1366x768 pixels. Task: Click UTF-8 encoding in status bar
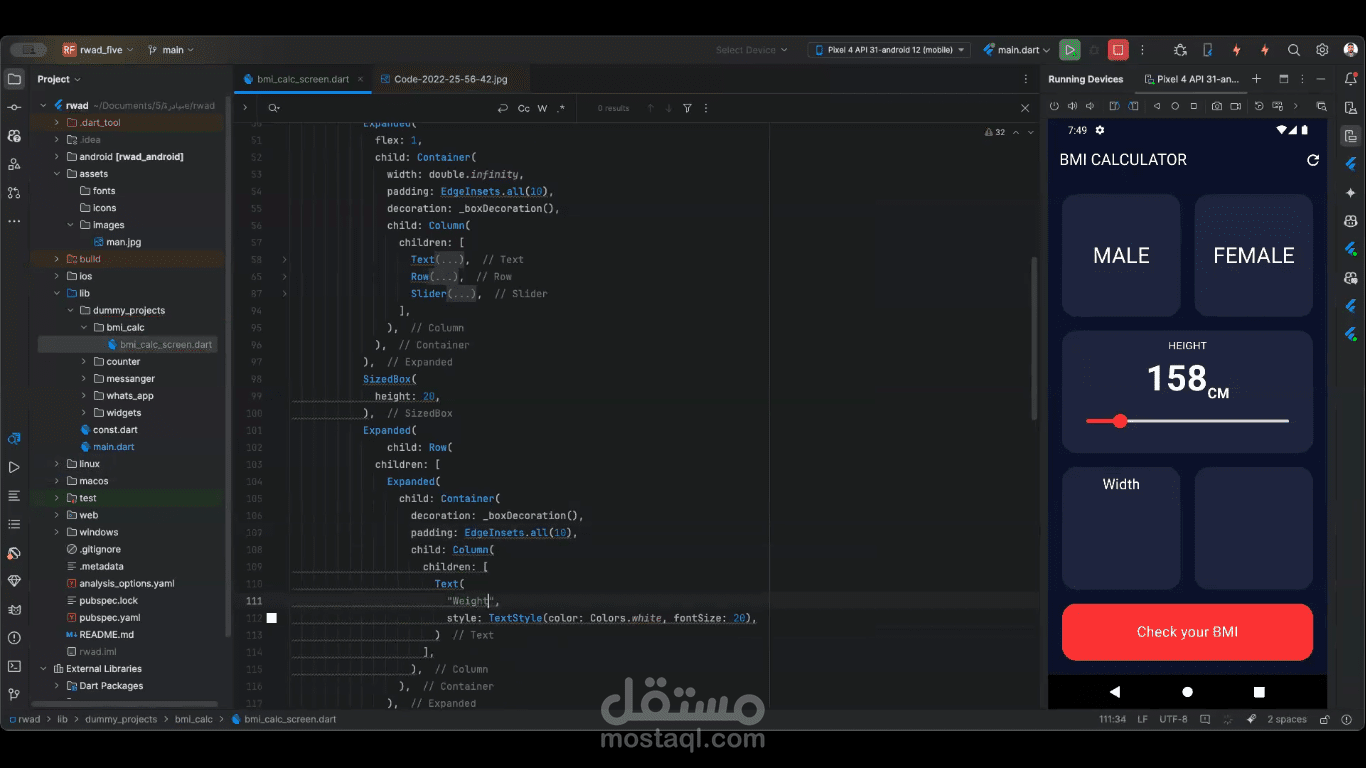(1173, 719)
